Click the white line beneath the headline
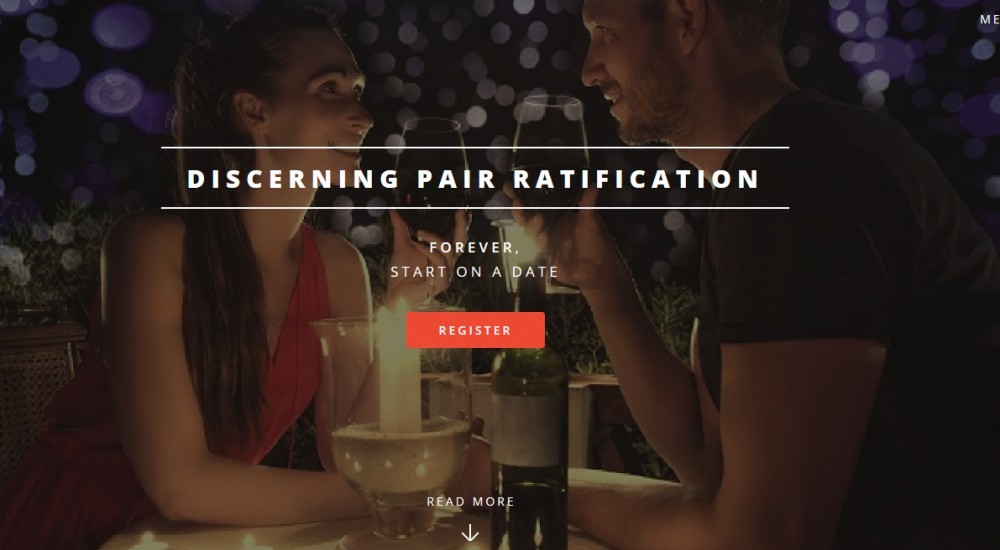Image resolution: width=1000 pixels, height=550 pixels. pyautogui.click(x=475, y=208)
